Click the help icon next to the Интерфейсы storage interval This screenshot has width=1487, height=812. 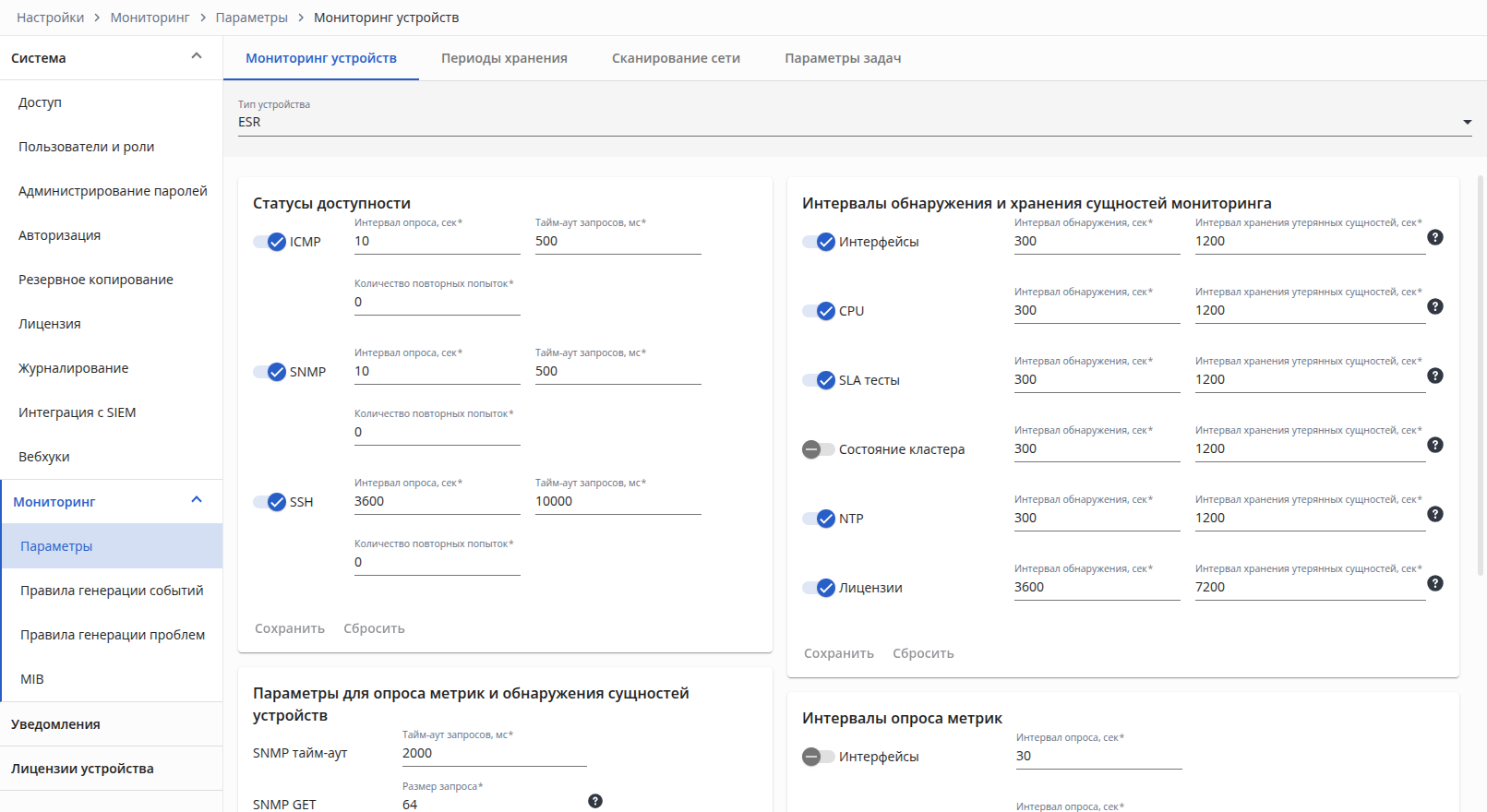pyautogui.click(x=1434, y=237)
